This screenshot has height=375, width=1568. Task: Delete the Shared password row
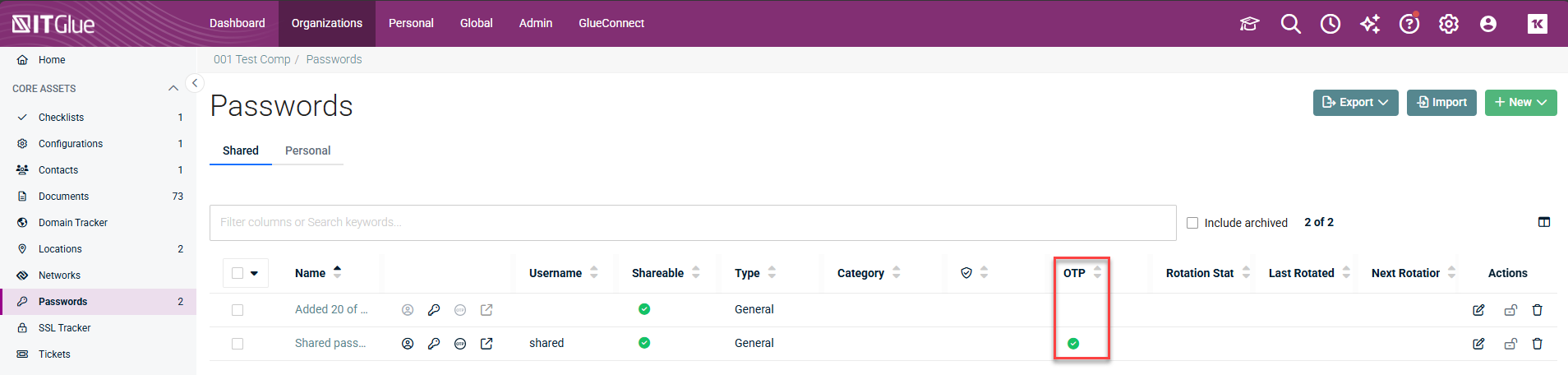pos(1537,344)
